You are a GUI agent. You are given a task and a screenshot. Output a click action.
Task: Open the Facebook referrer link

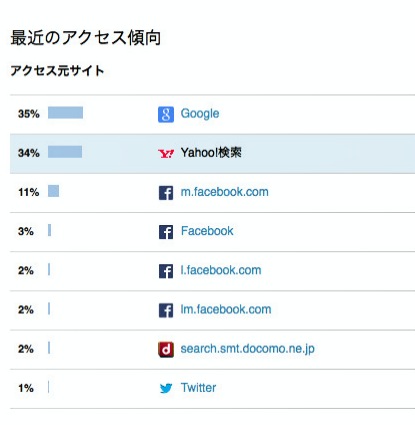[x=207, y=231]
